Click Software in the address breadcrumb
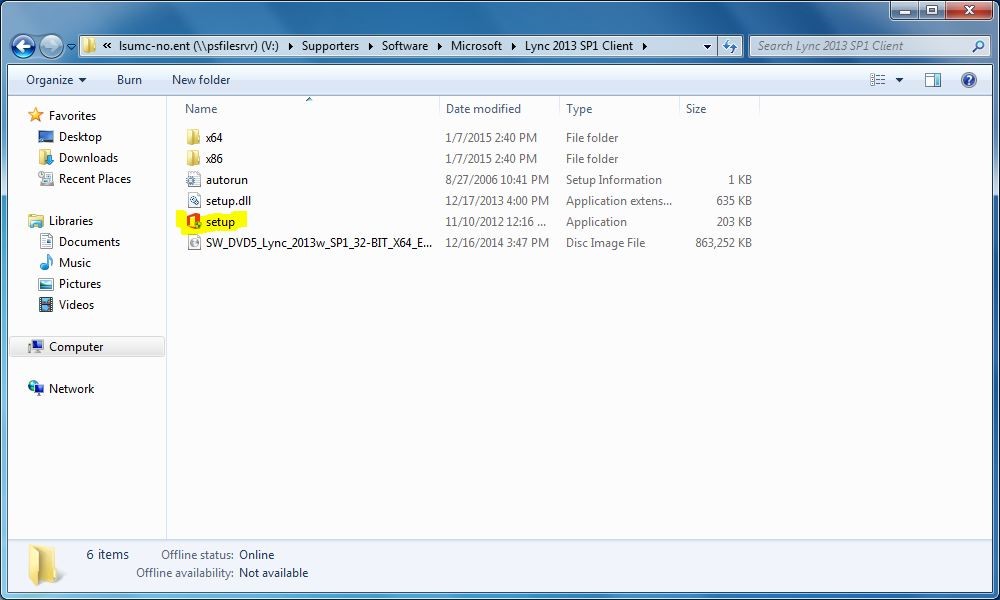 pos(404,46)
